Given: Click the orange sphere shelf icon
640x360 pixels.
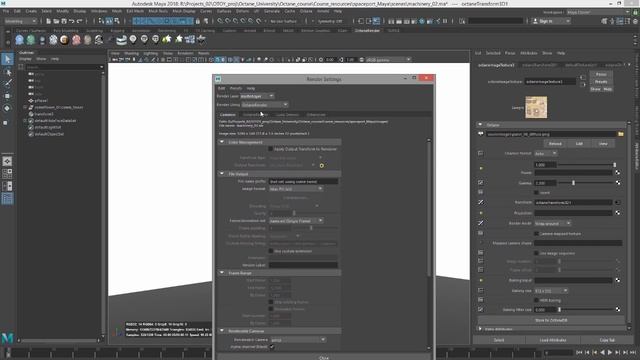Looking at the screenshot, I should 64,40.
